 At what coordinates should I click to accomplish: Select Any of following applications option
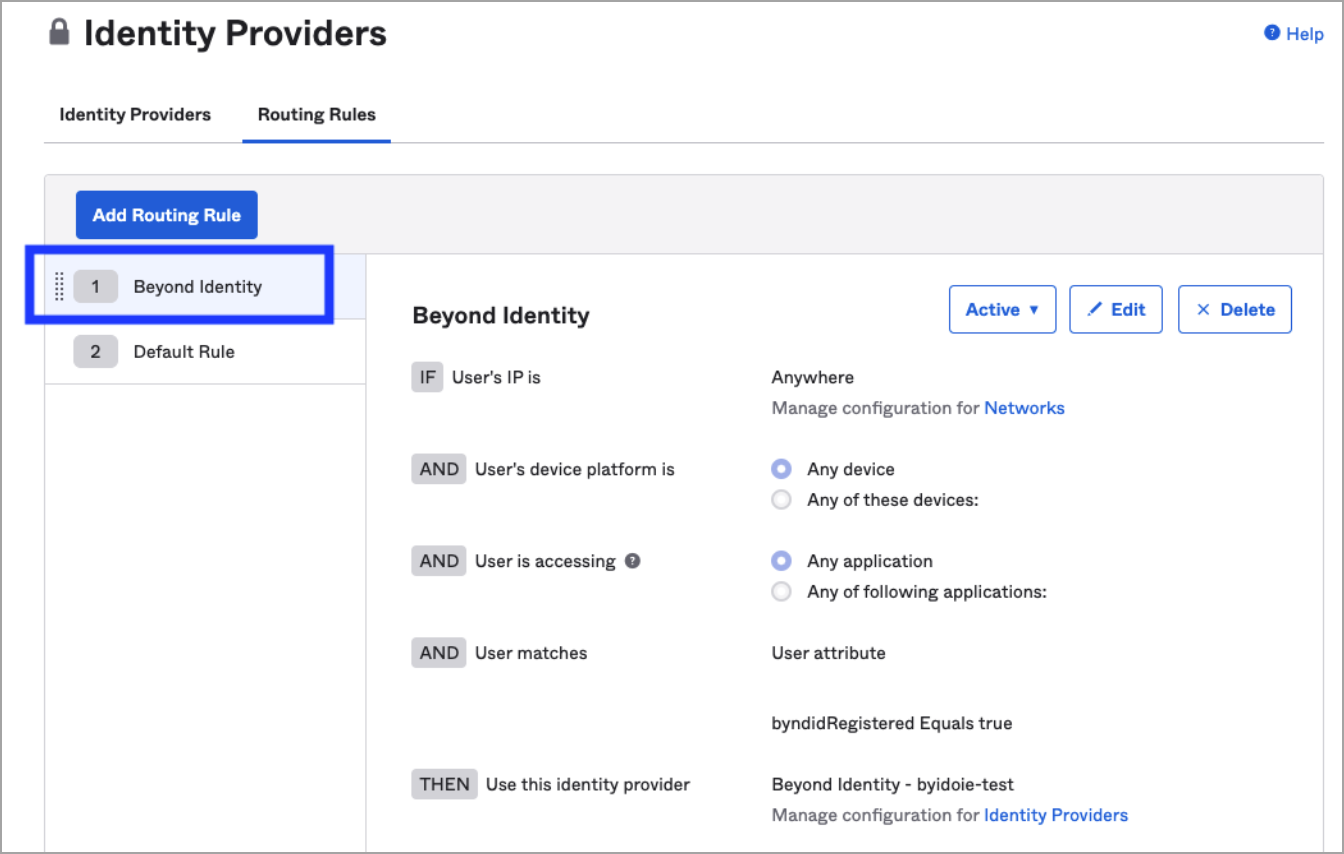click(782, 592)
